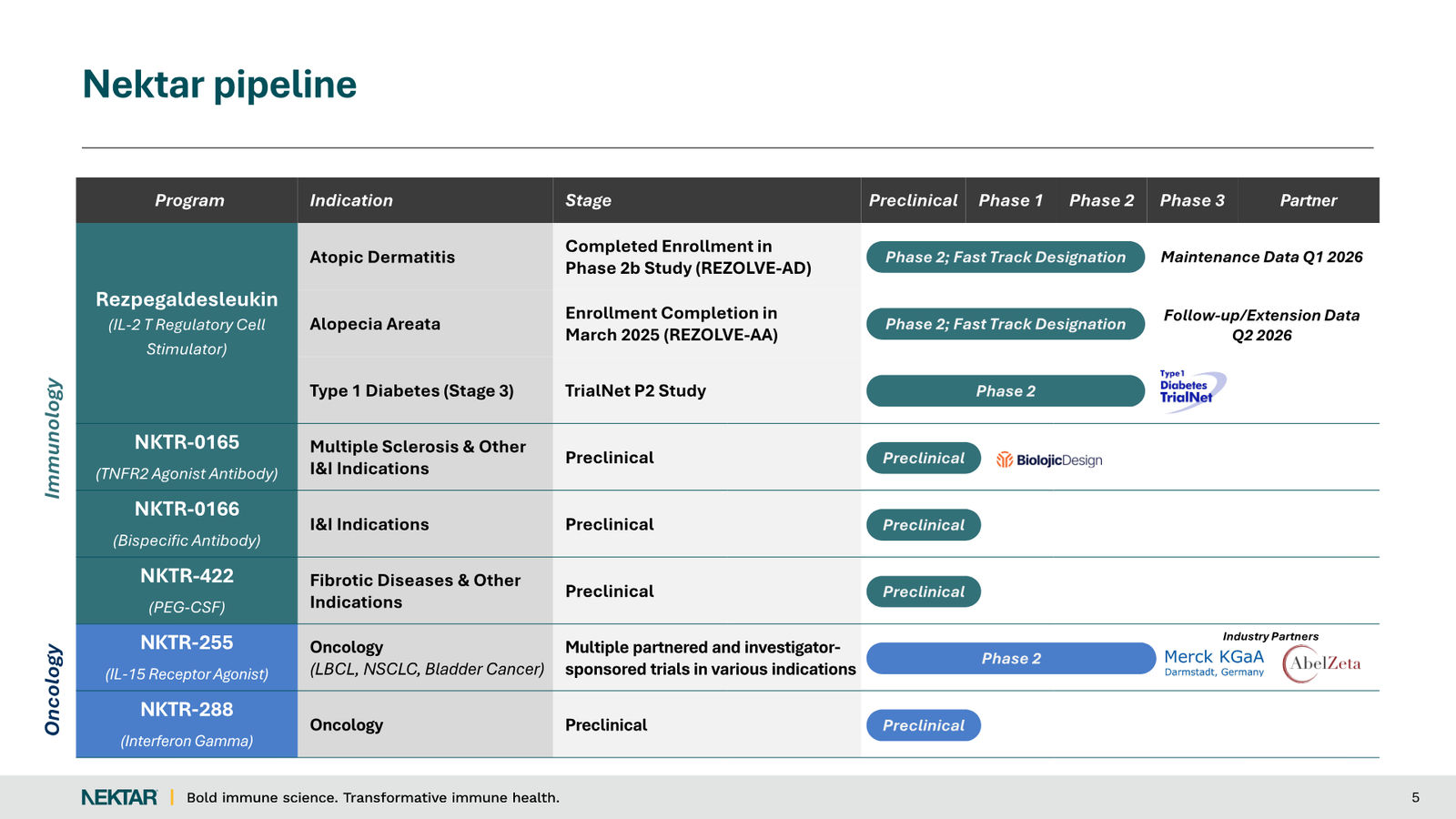Screen dimensions: 1456x819
Task: Click Maintenance Data Q1 2026 text
Action: [x=1261, y=257]
